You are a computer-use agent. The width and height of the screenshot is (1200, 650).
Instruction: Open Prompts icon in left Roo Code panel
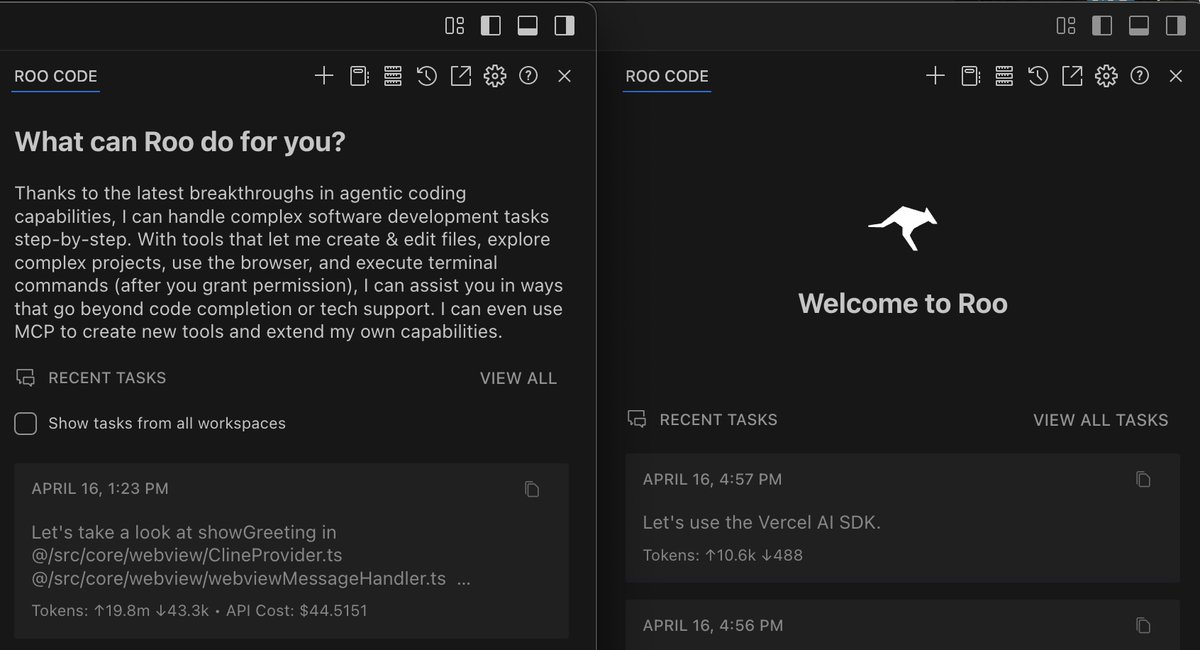click(x=358, y=76)
